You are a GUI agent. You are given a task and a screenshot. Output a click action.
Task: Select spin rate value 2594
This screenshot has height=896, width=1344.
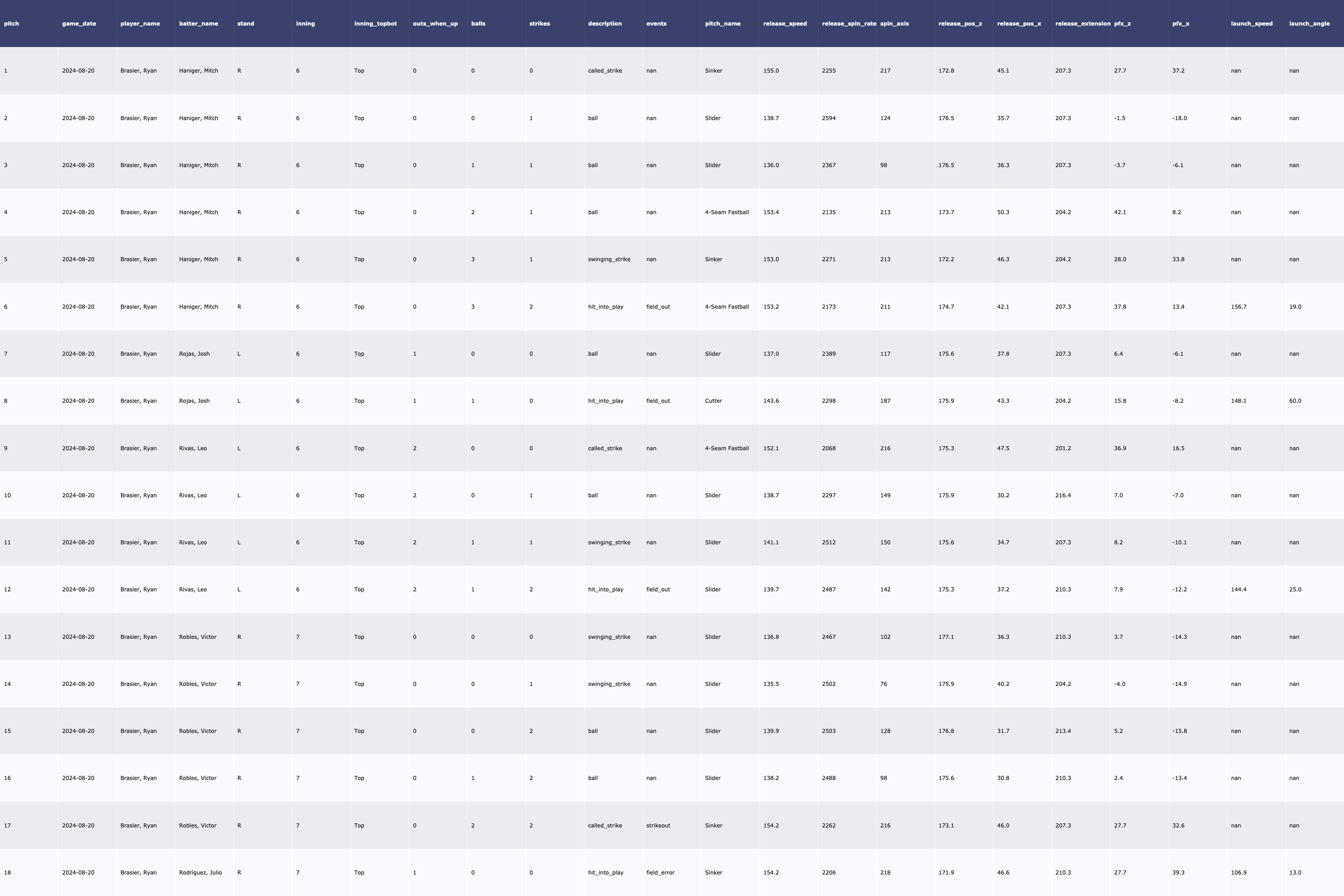pyautogui.click(x=828, y=118)
